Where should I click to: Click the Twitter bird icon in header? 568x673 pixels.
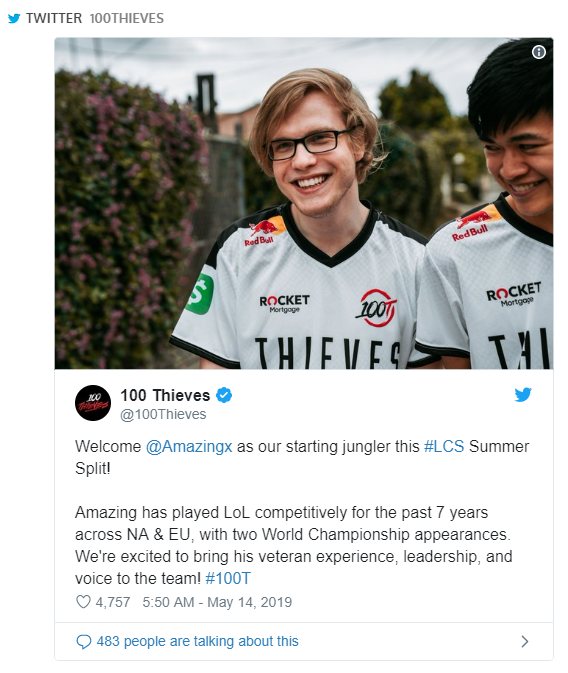coord(14,18)
